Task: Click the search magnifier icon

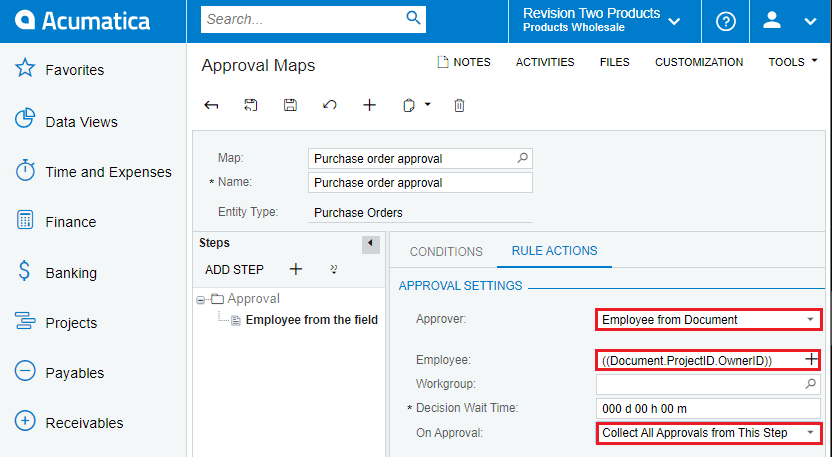Action: pyautogui.click(x=413, y=18)
